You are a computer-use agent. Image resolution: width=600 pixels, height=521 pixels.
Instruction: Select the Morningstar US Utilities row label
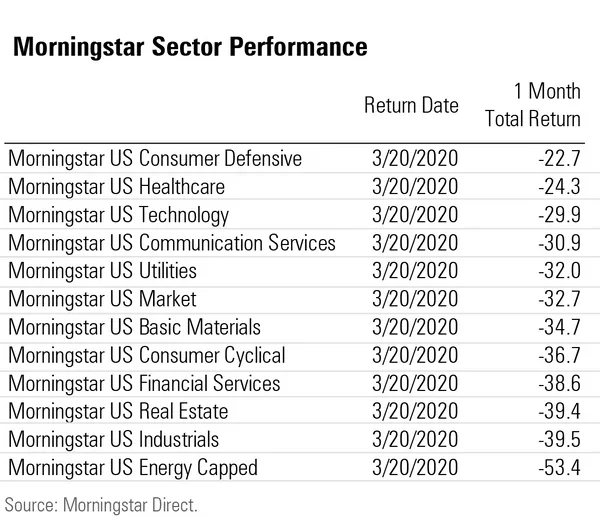102,271
